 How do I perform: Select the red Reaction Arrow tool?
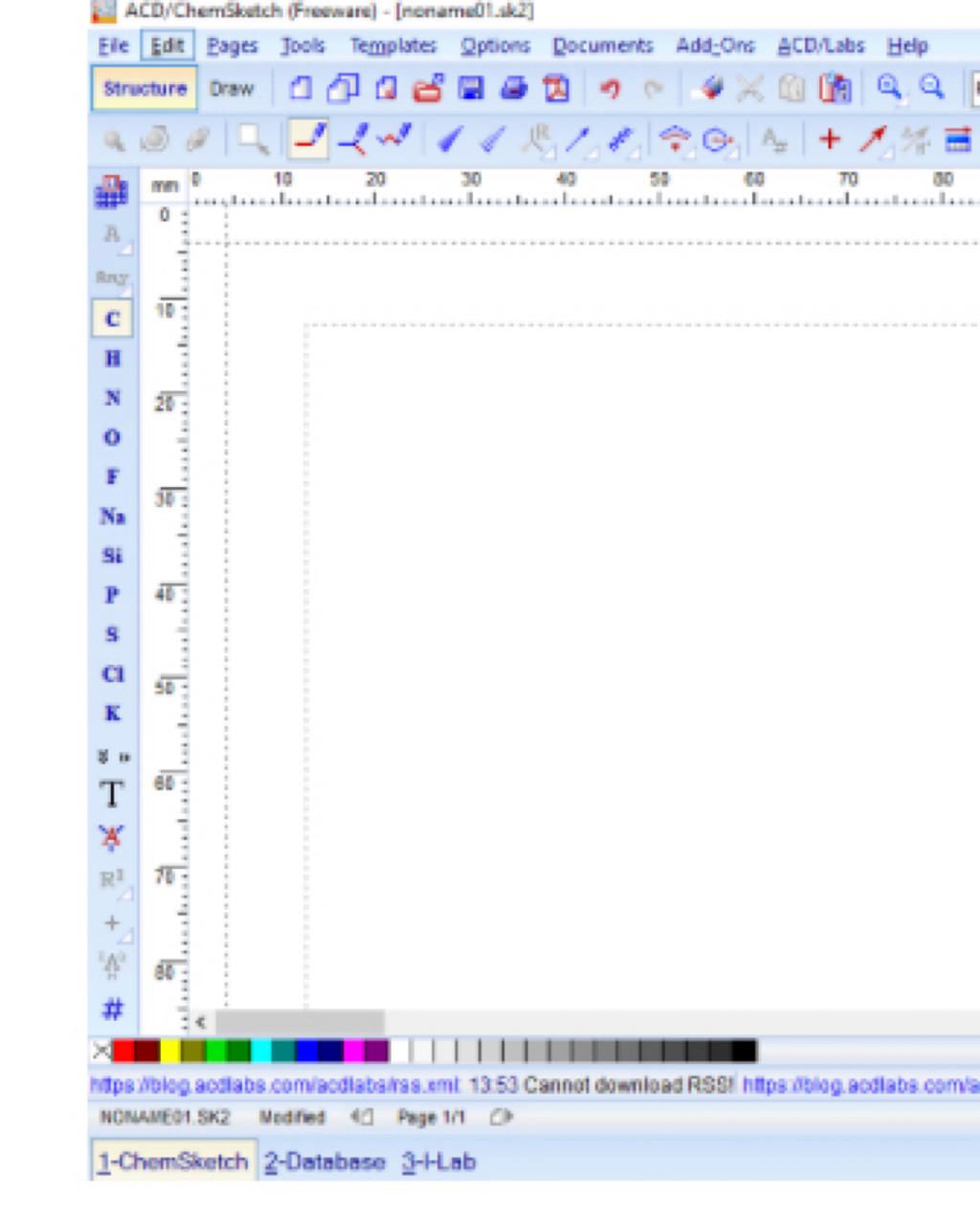872,141
